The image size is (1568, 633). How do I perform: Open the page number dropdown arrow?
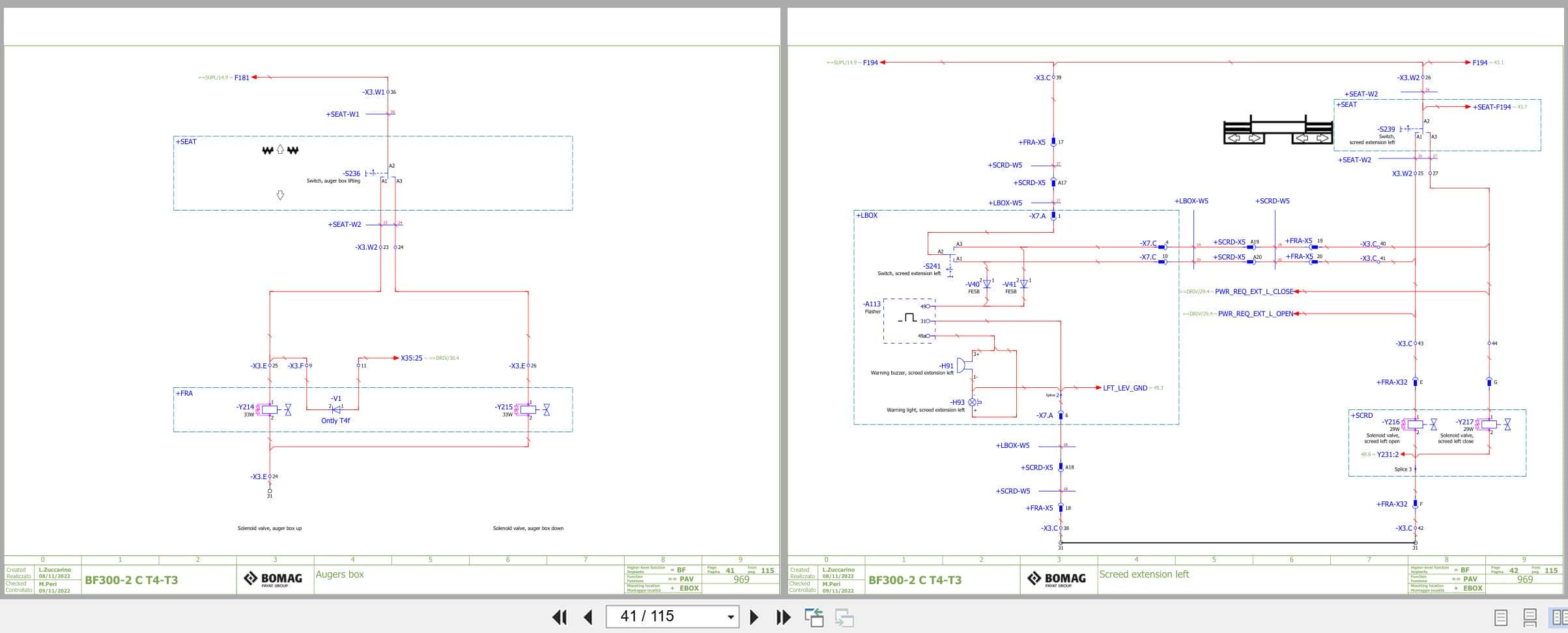(731, 617)
